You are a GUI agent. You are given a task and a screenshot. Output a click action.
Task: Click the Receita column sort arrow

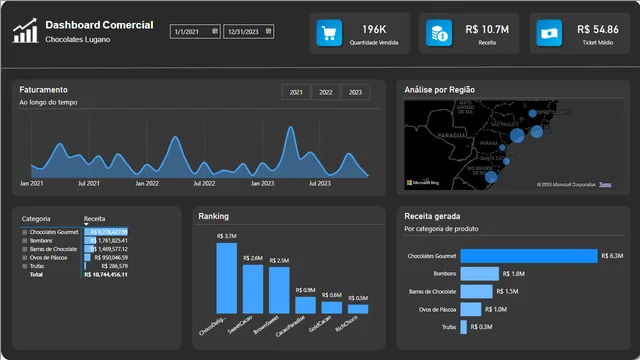pos(86,224)
